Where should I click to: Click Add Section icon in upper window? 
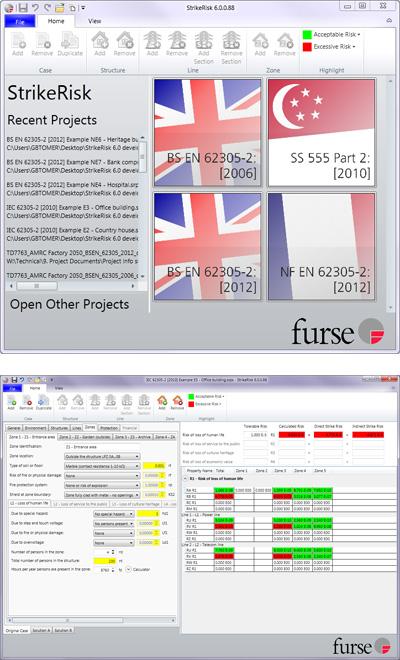(x=204, y=40)
